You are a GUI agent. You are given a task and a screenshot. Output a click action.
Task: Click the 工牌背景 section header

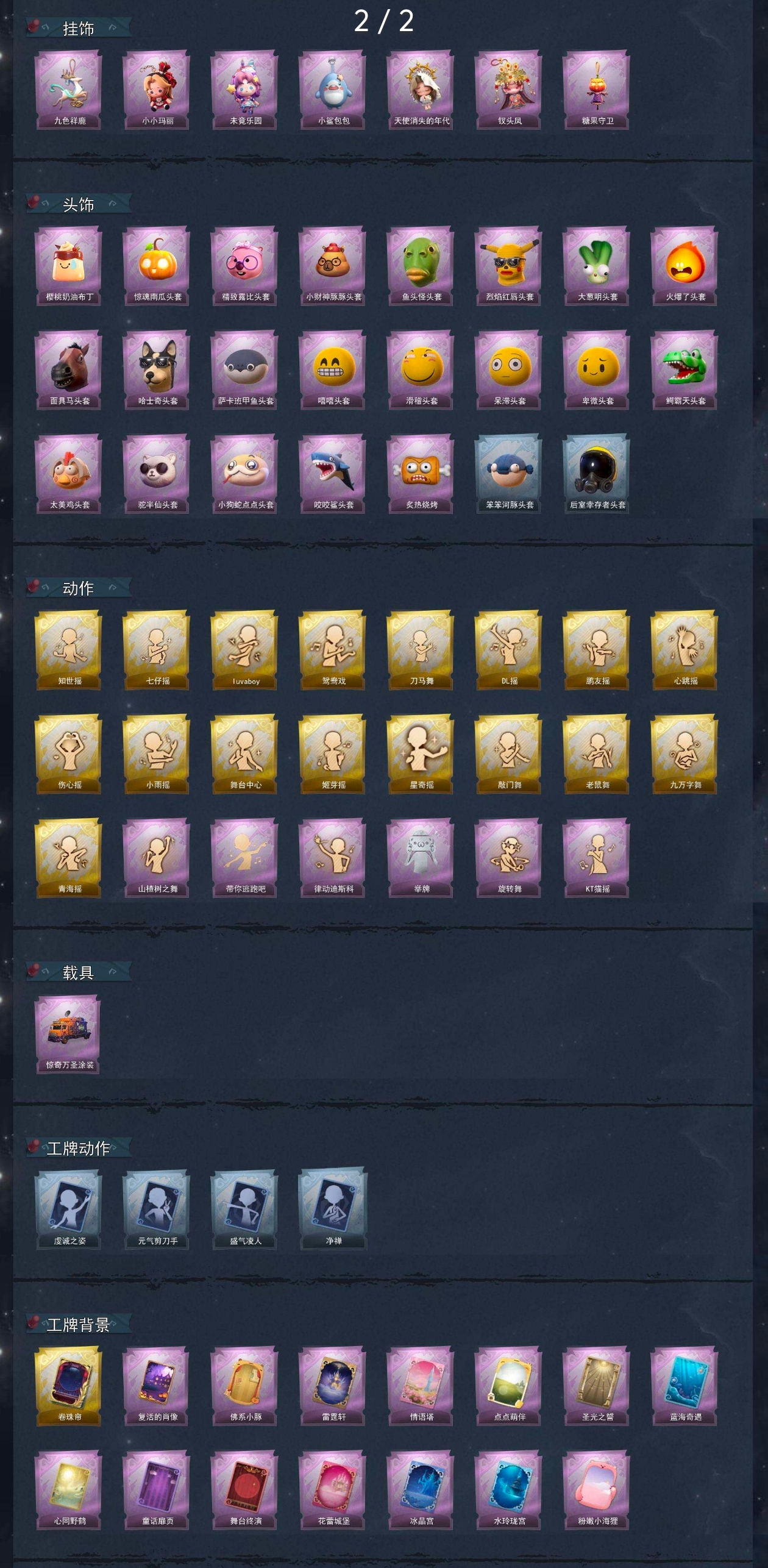(79, 1325)
